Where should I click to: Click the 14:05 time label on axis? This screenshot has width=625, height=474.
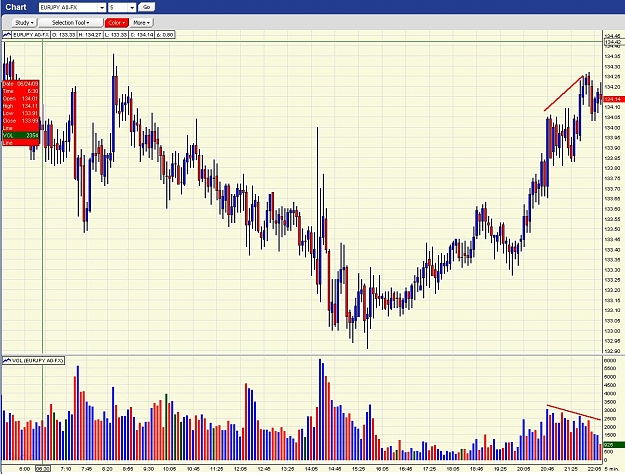click(311, 469)
